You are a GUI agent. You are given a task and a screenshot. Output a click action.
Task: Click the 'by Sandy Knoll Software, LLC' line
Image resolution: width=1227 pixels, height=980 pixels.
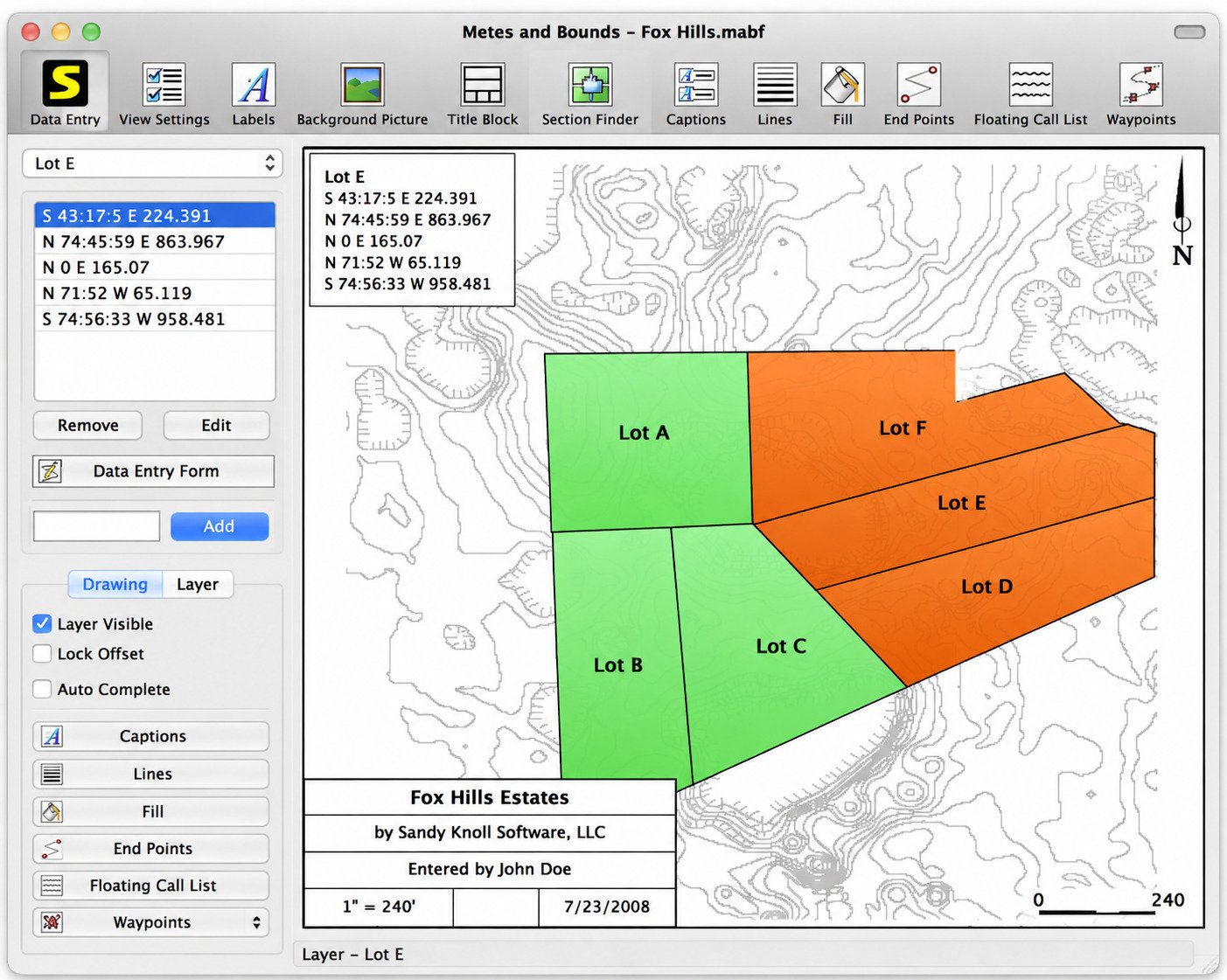point(490,832)
